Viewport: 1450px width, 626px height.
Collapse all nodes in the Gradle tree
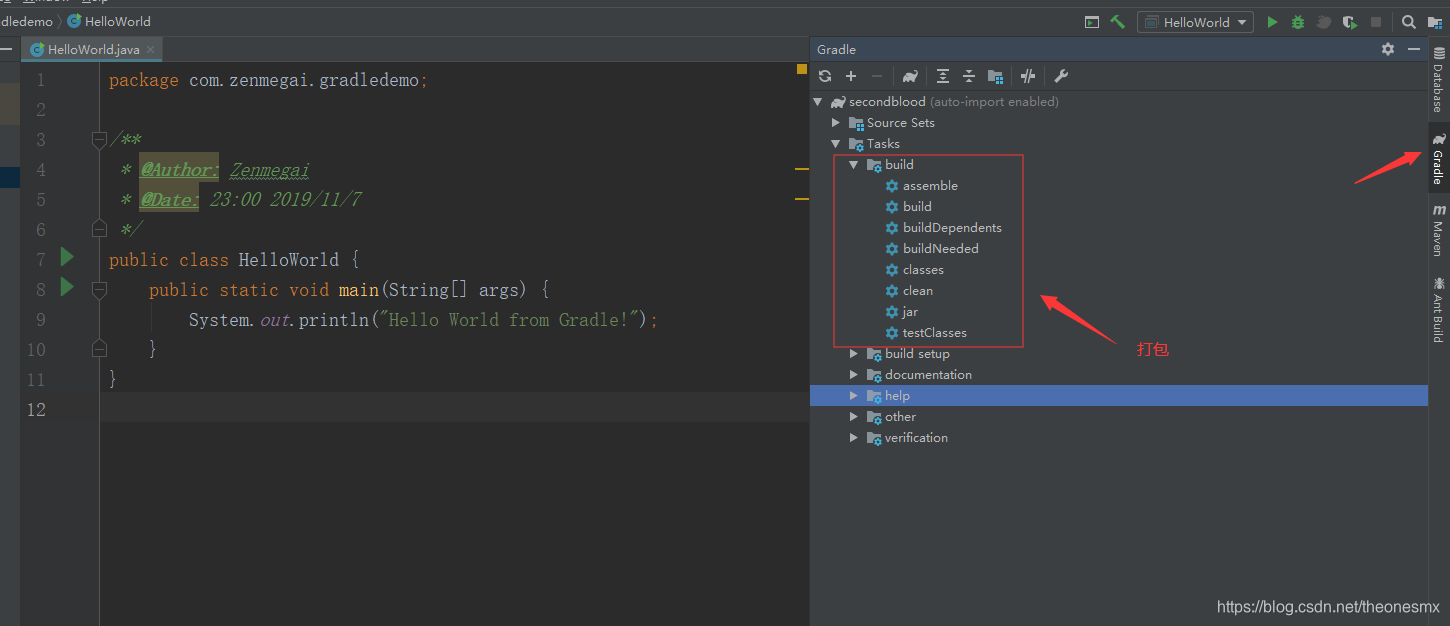coord(969,76)
